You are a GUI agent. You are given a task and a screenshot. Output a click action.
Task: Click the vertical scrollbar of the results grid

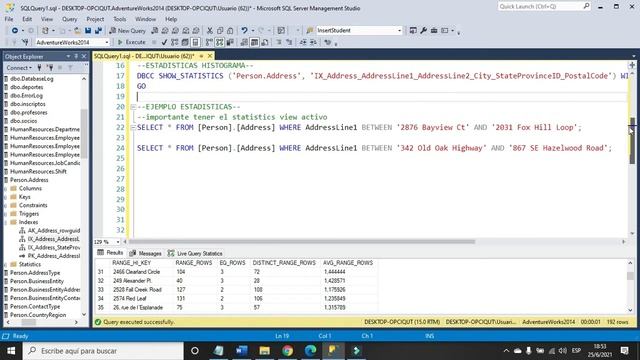tap(630, 286)
